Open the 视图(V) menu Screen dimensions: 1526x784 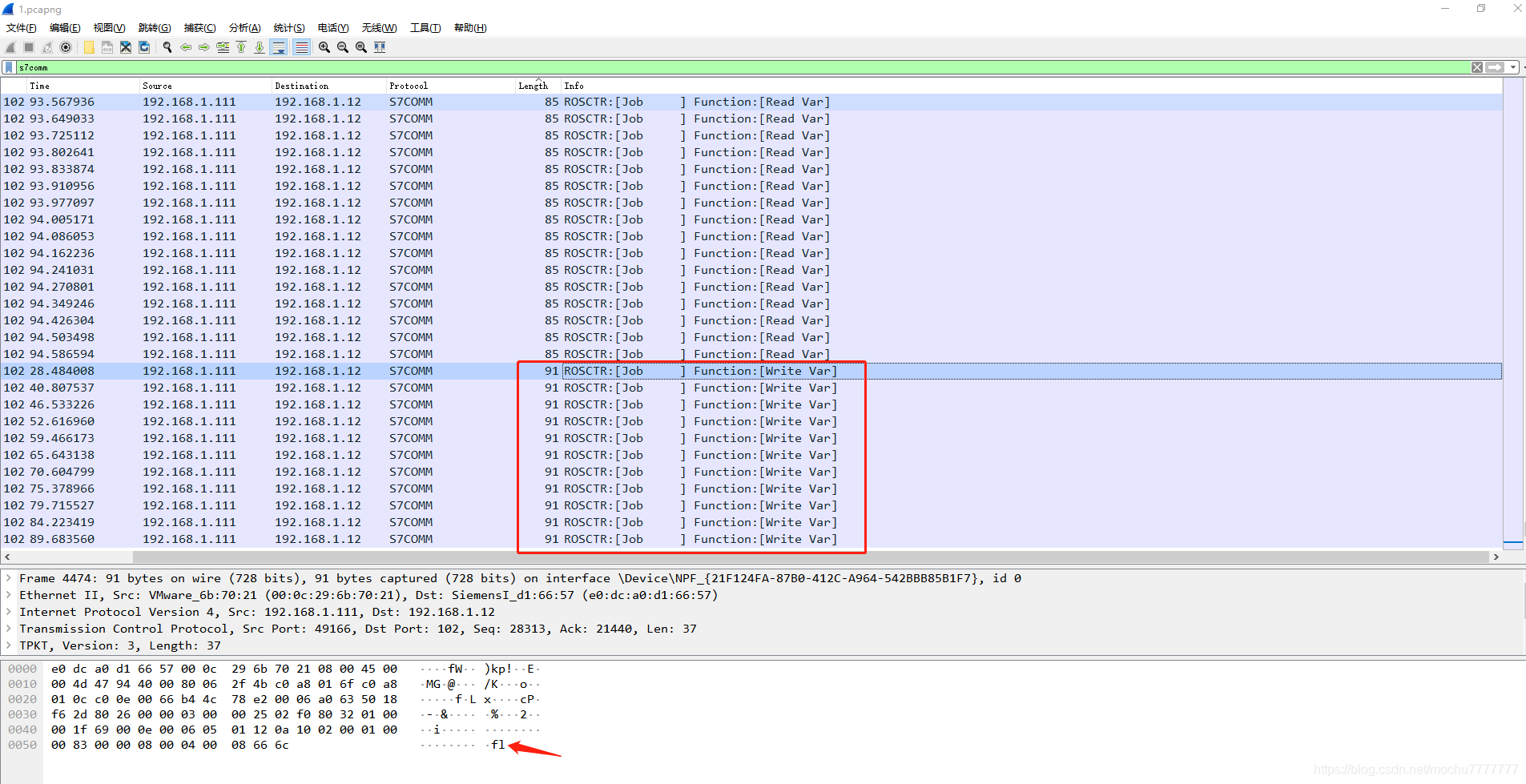109,28
